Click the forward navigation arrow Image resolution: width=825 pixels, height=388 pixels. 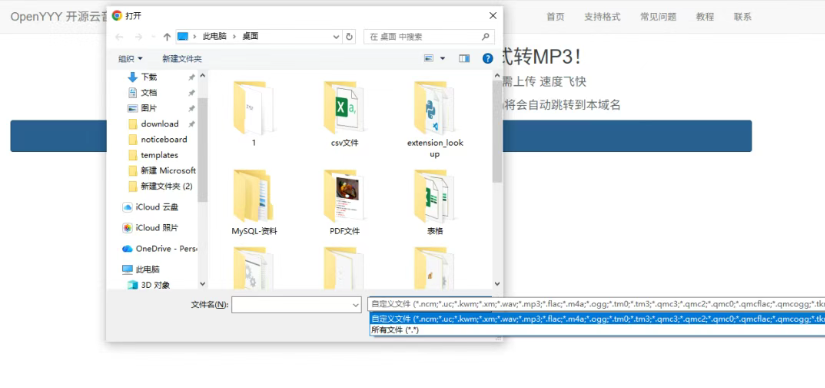tap(138, 37)
